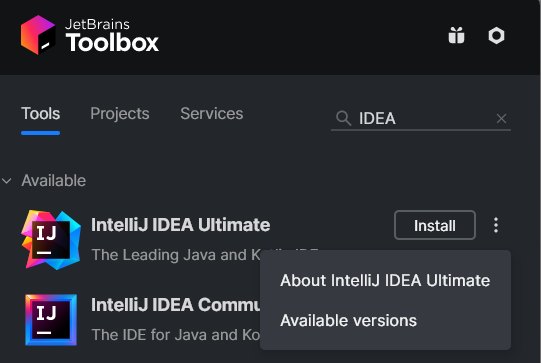Screen dimensions: 541x363
Task: Click the magnifier search icon
Action: [x=343, y=118]
